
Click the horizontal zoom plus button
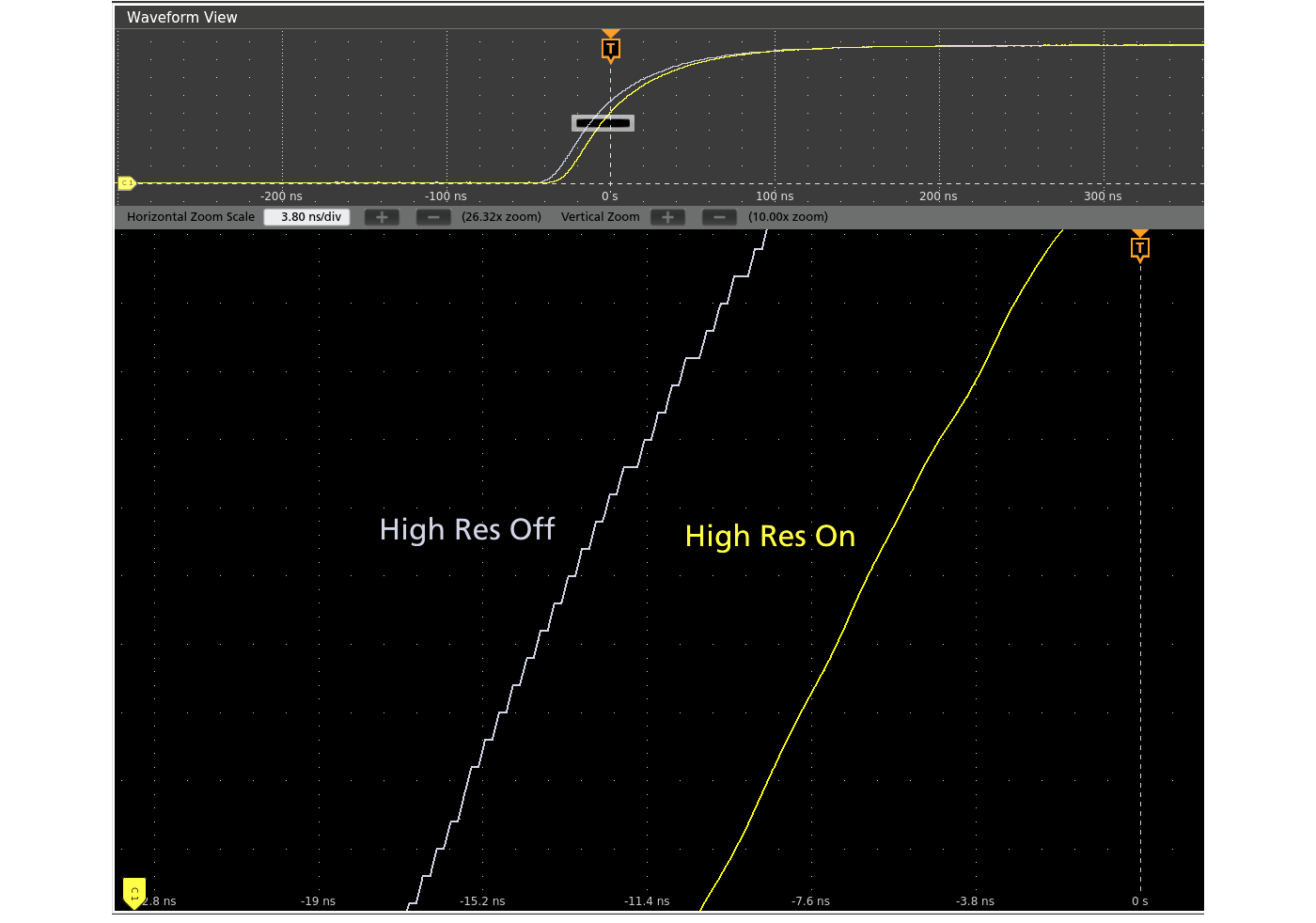382,217
